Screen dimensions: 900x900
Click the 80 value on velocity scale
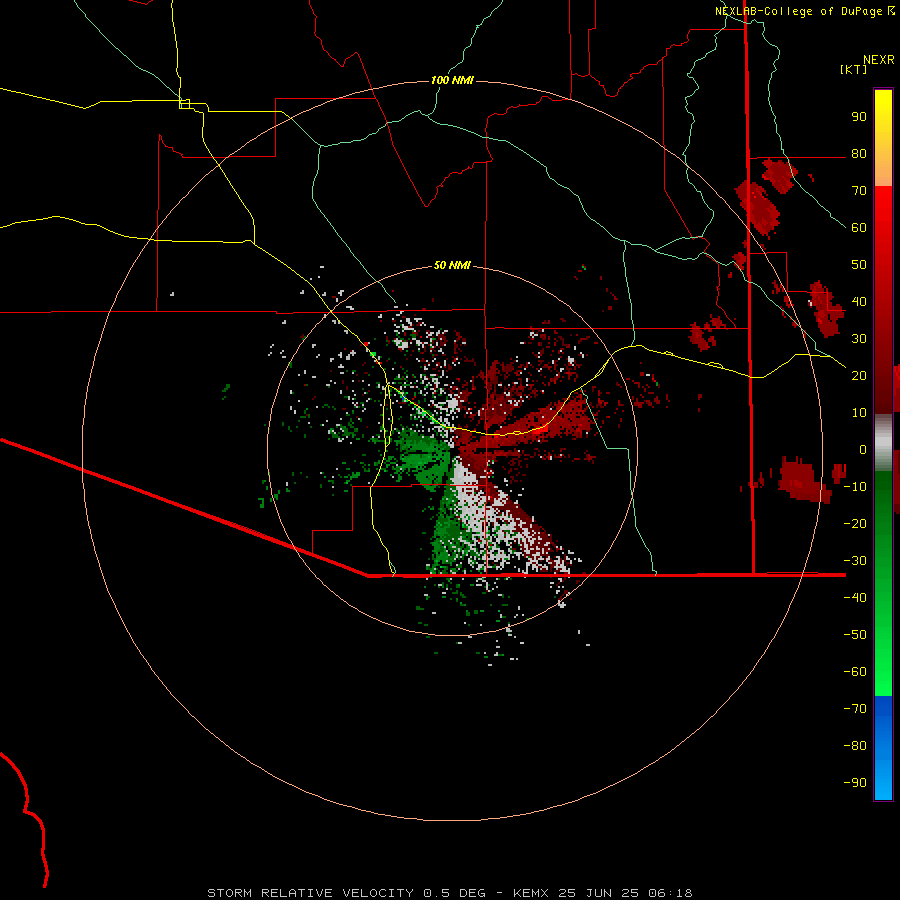click(859, 153)
